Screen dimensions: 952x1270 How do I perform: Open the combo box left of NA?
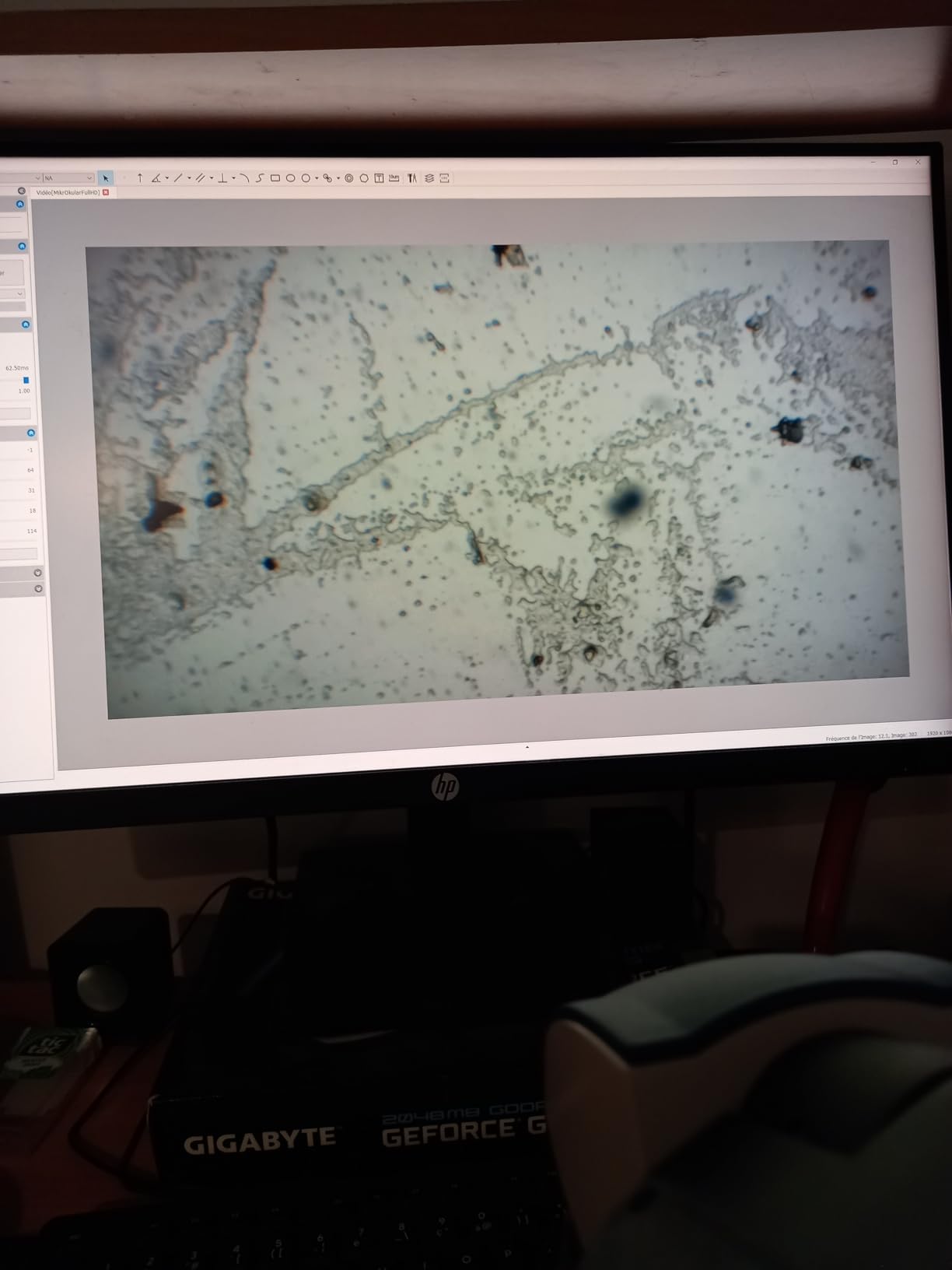[20, 178]
